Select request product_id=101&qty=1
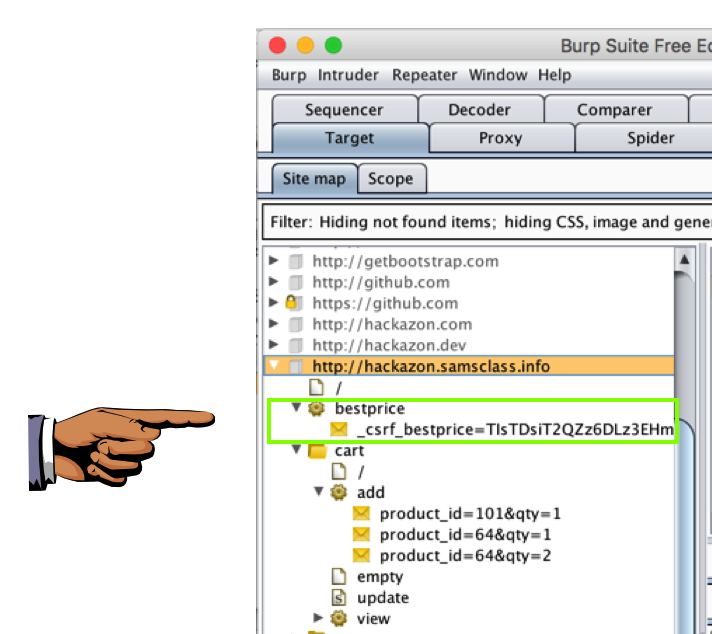712x634 pixels. [470, 513]
